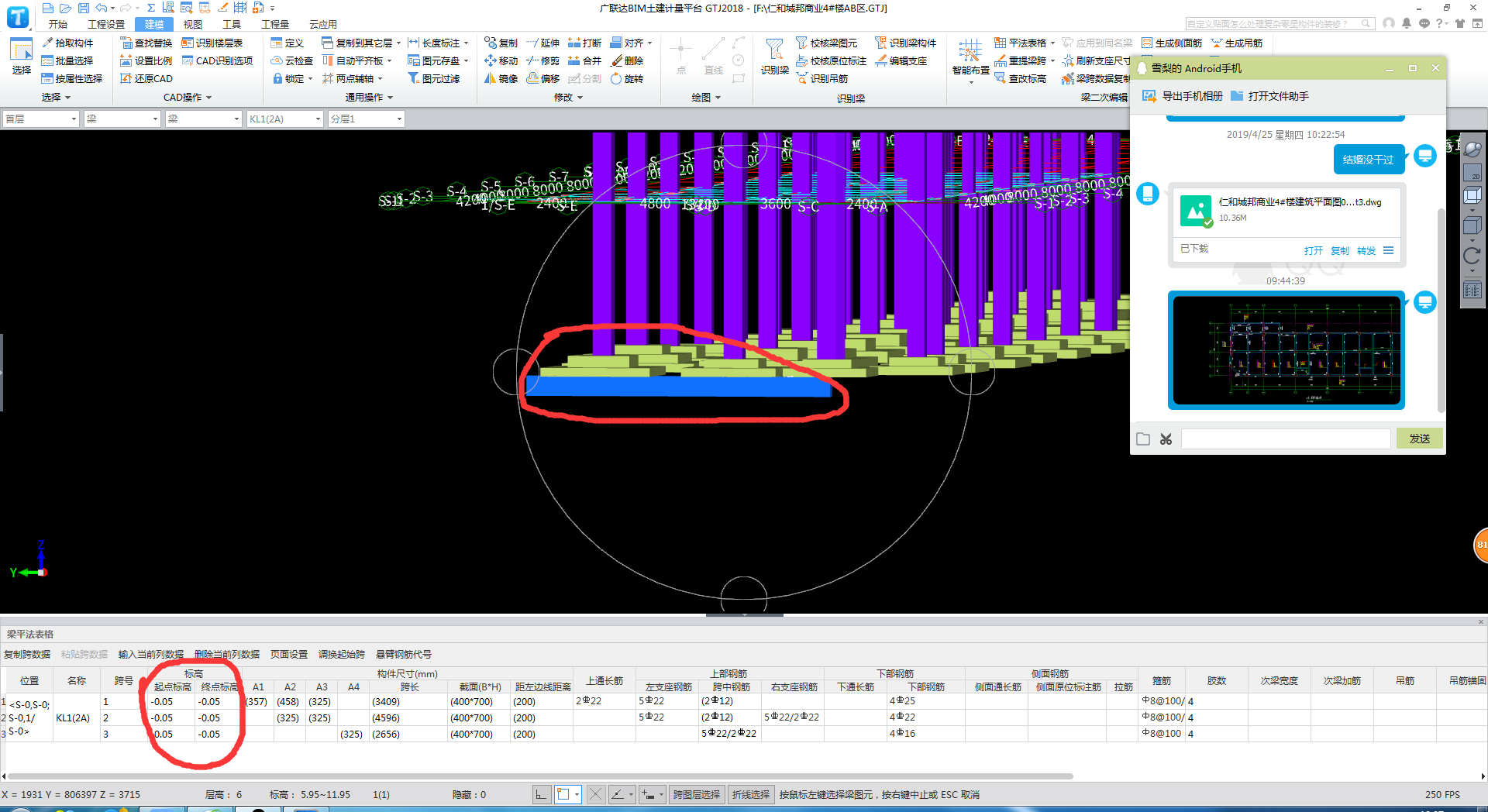The image size is (1488, 812).
Task: Click 设置比例 set scale tool
Action: (146, 60)
